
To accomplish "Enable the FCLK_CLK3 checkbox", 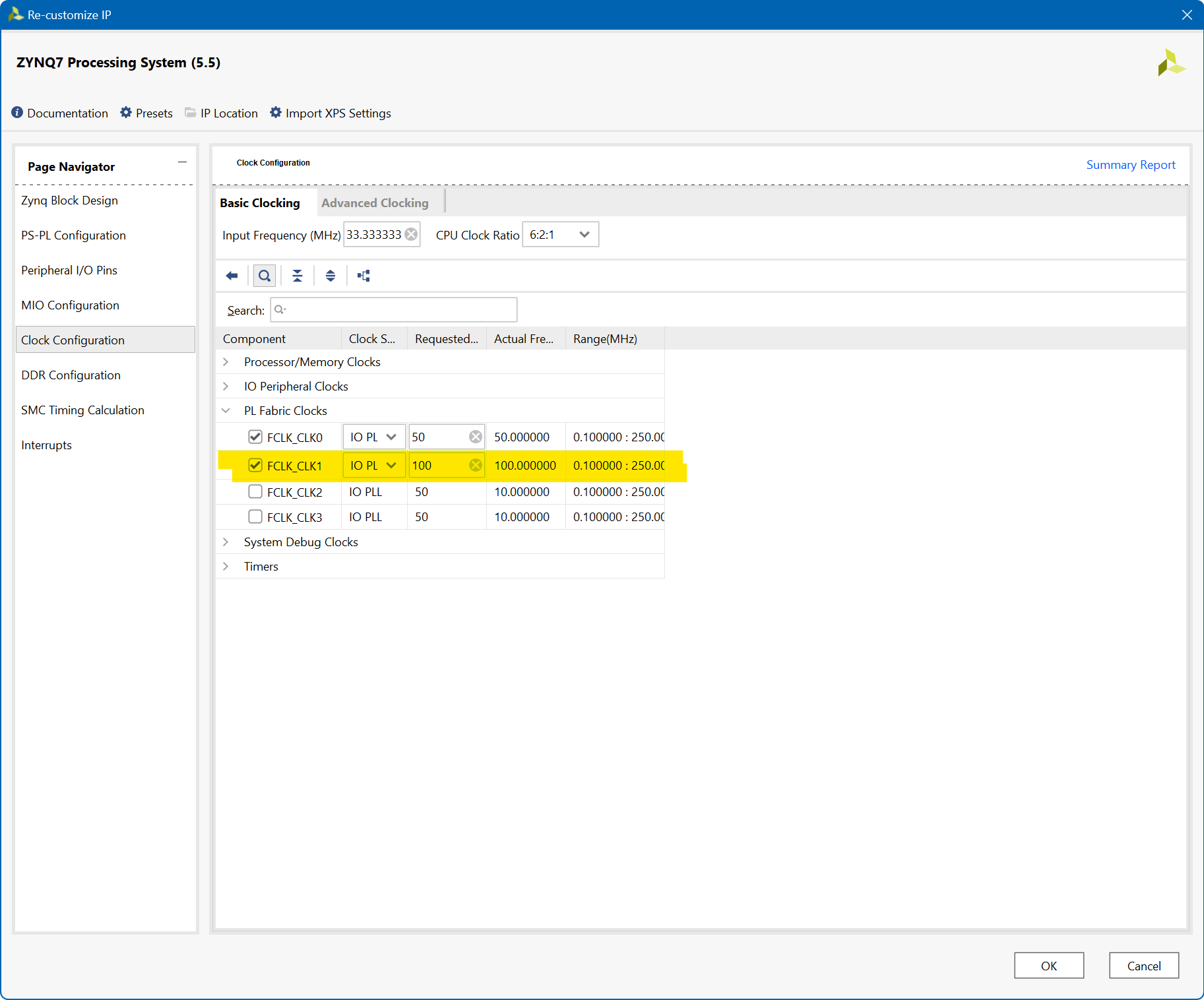I will [255, 516].
